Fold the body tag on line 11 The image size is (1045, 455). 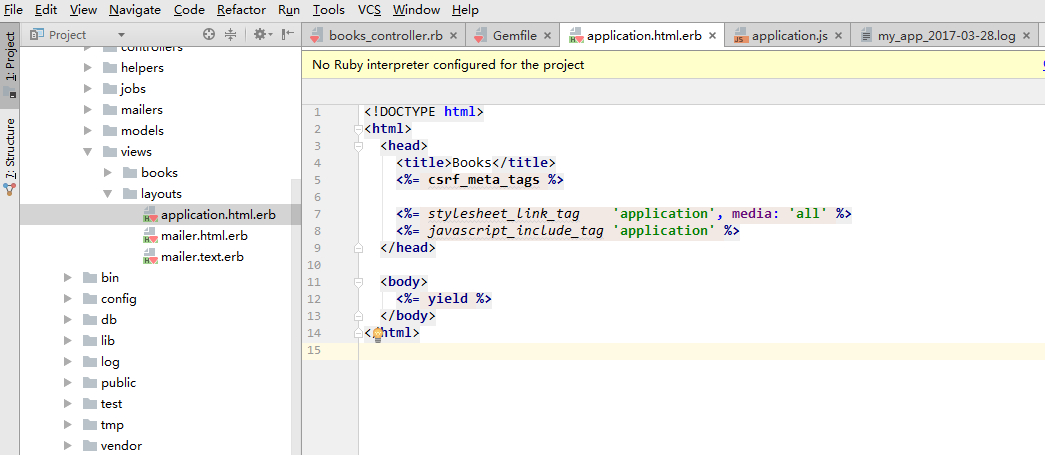pos(359,282)
